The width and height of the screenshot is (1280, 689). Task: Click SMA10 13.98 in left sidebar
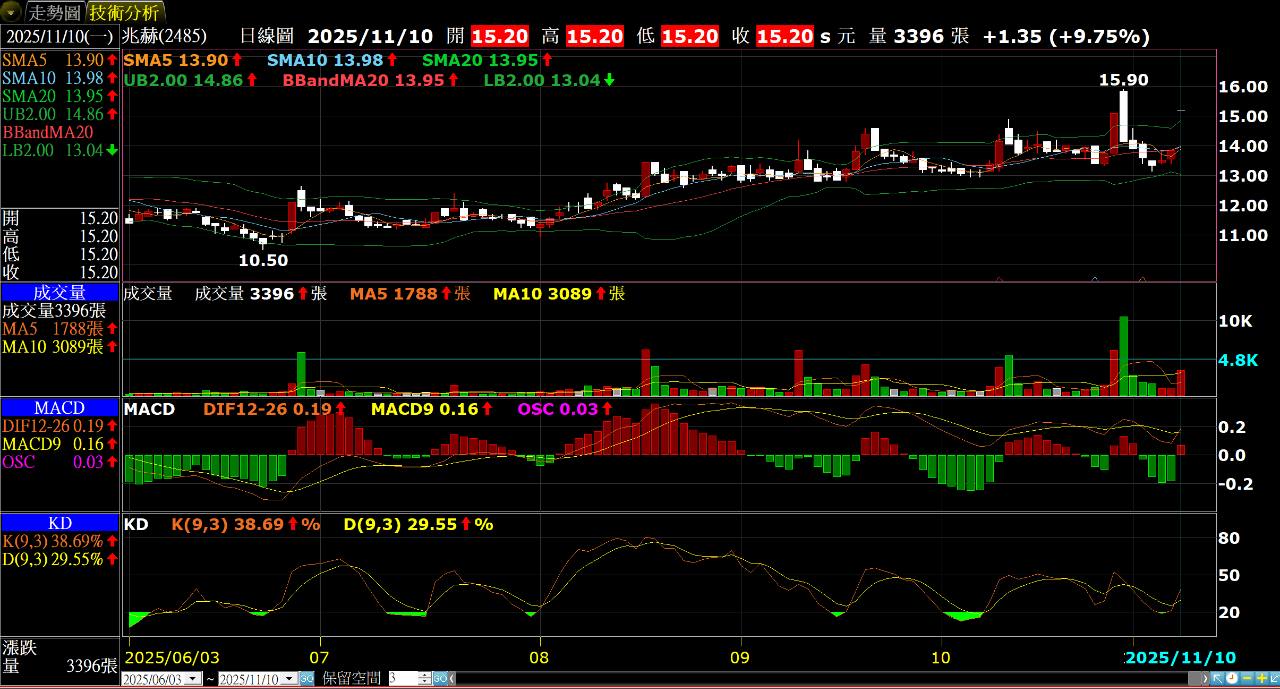pyautogui.click(x=60, y=78)
